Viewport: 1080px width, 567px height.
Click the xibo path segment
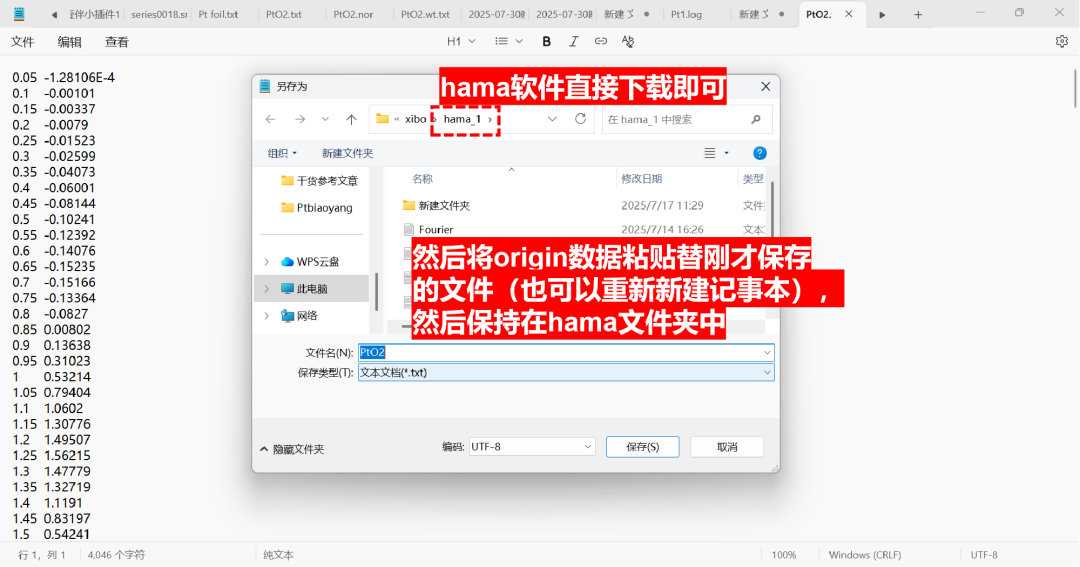pyautogui.click(x=415, y=119)
